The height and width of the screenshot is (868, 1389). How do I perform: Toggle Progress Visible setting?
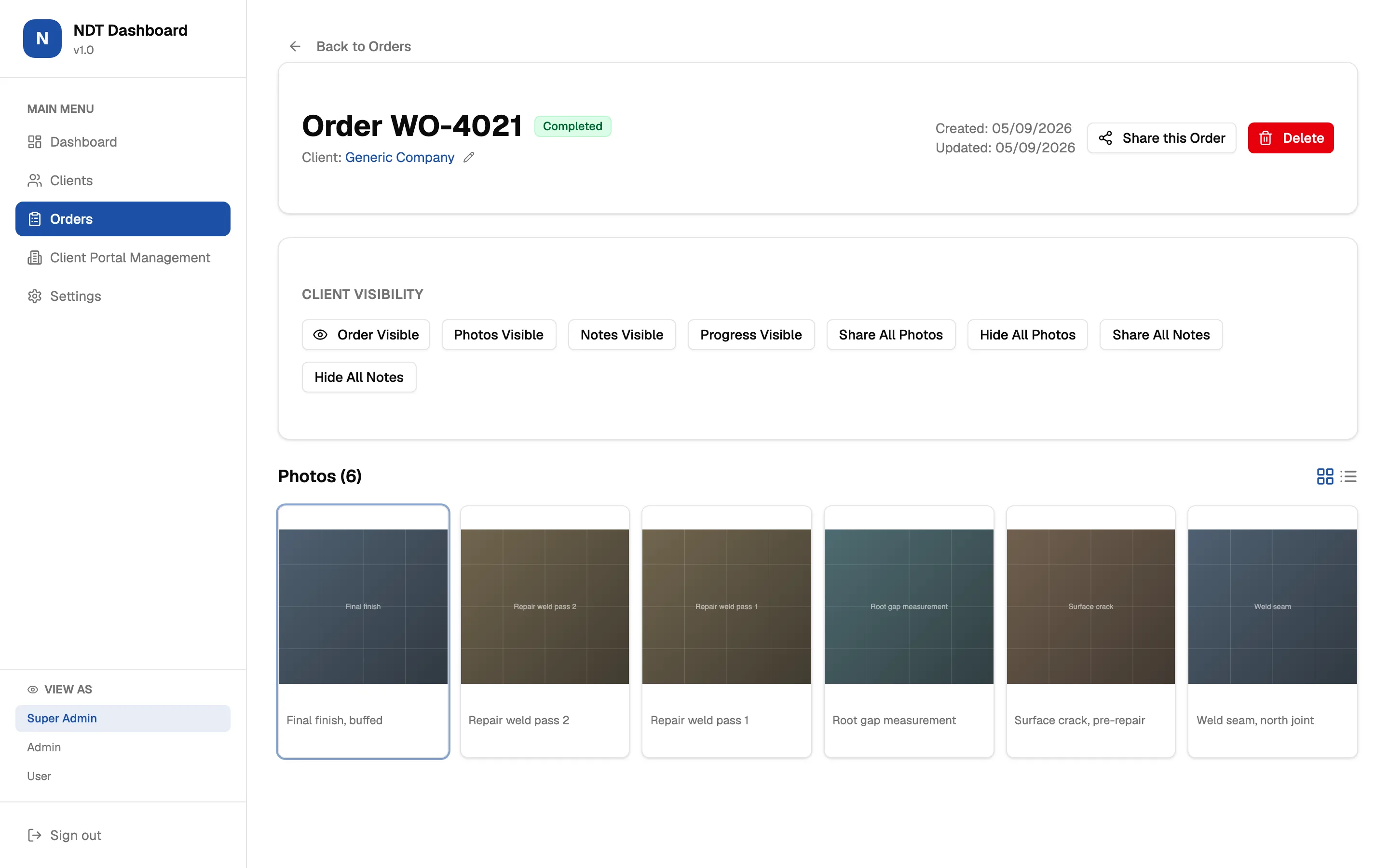751,335
